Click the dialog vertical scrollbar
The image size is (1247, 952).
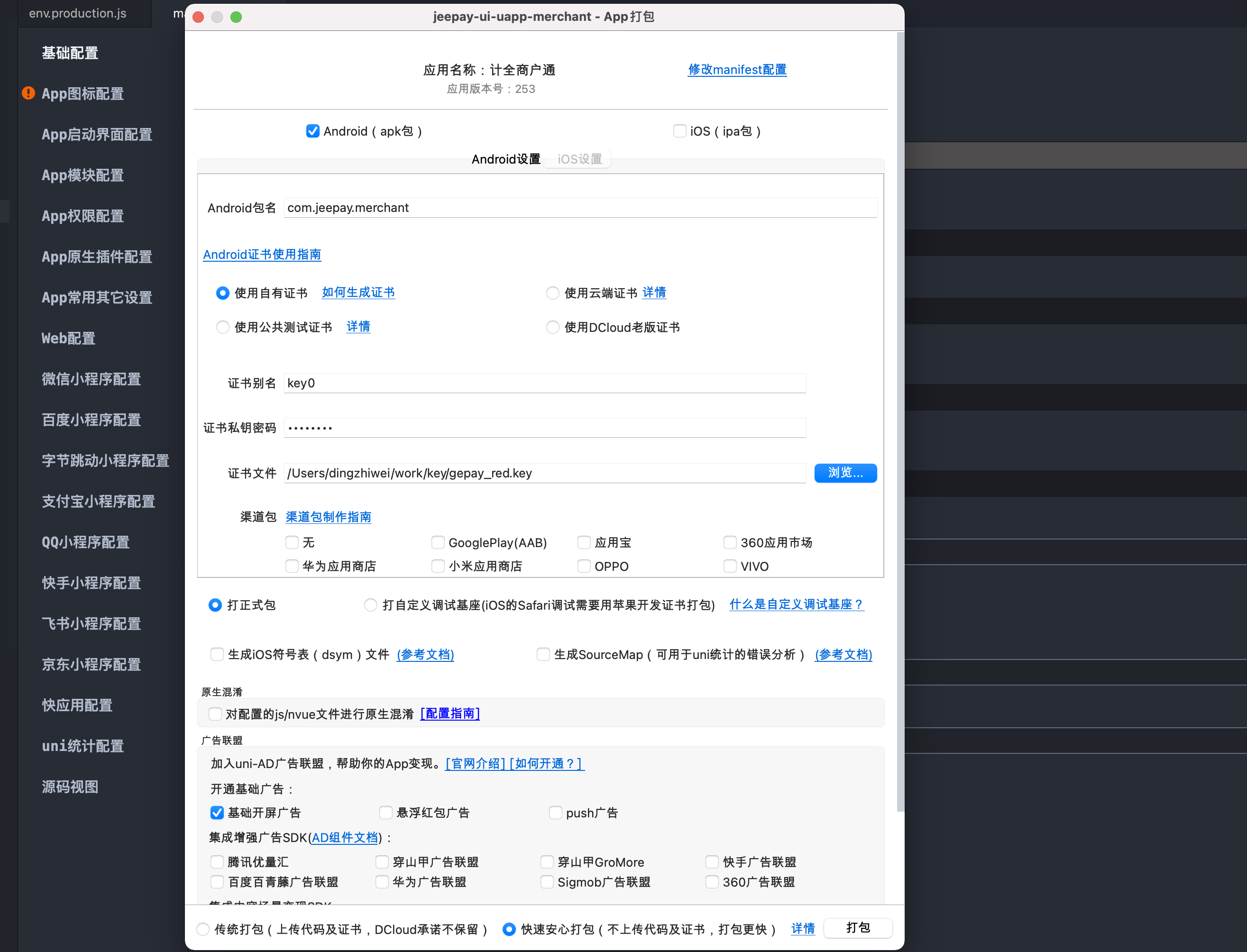900,422
